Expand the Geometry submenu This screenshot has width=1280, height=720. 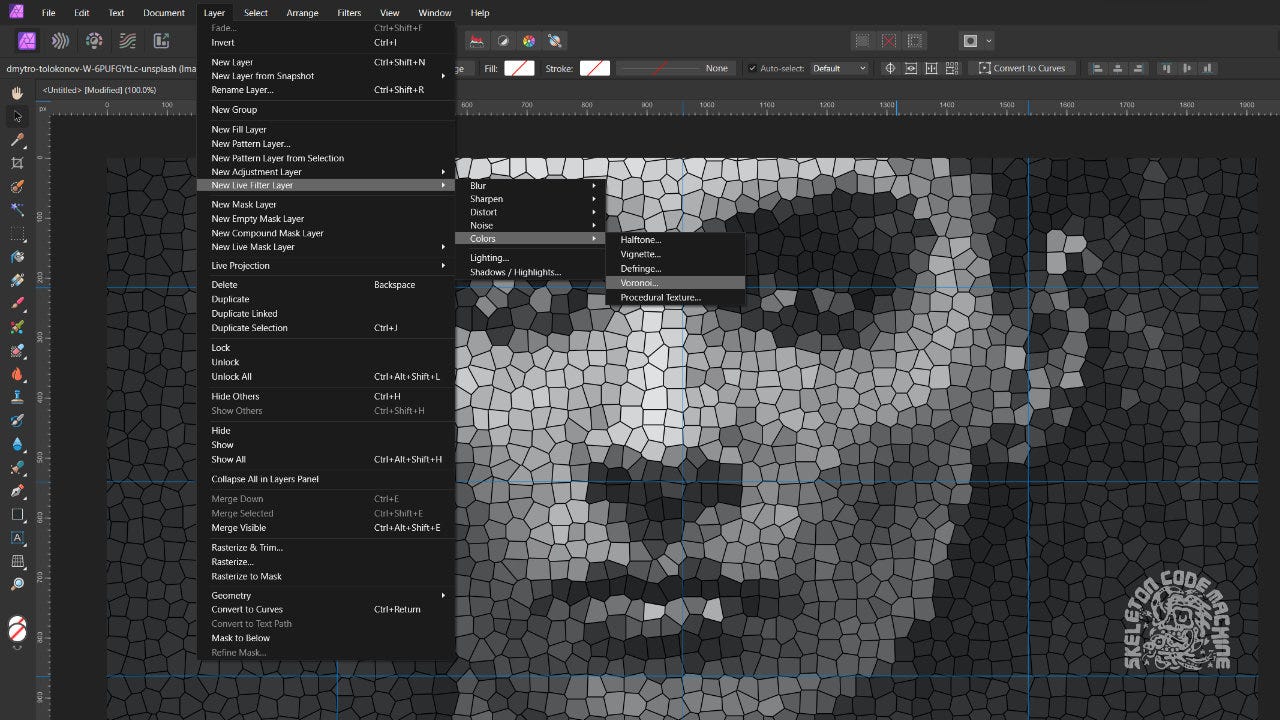(326, 596)
